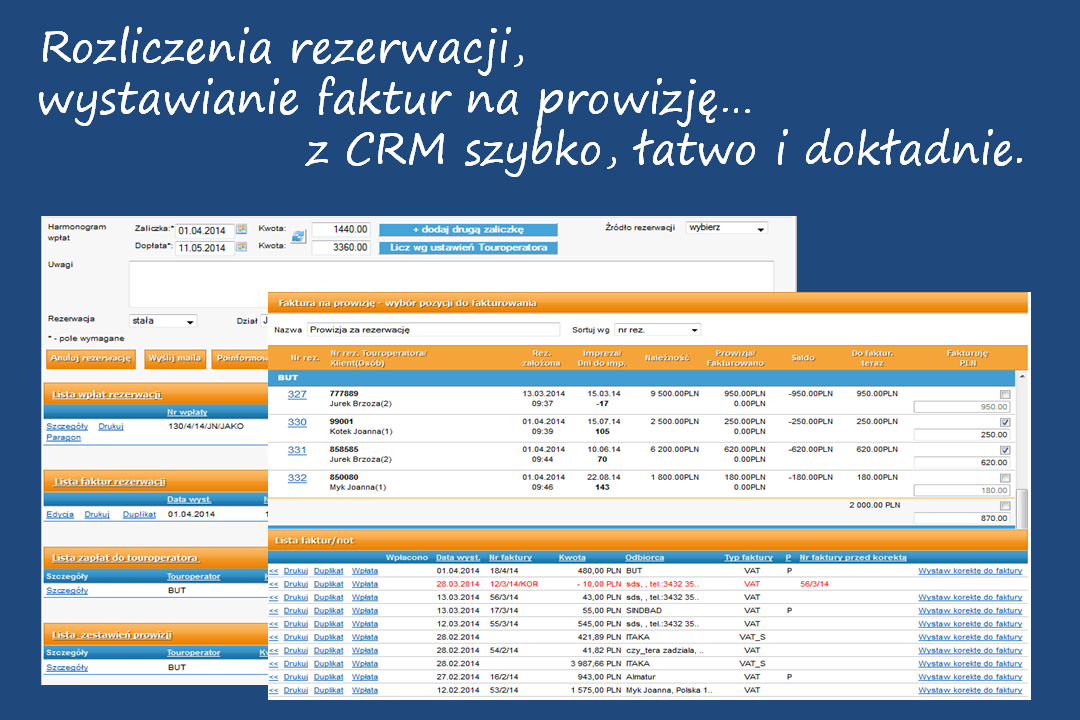Click the '<<' arrow on invoice 18/4/14 row

(x=273, y=571)
